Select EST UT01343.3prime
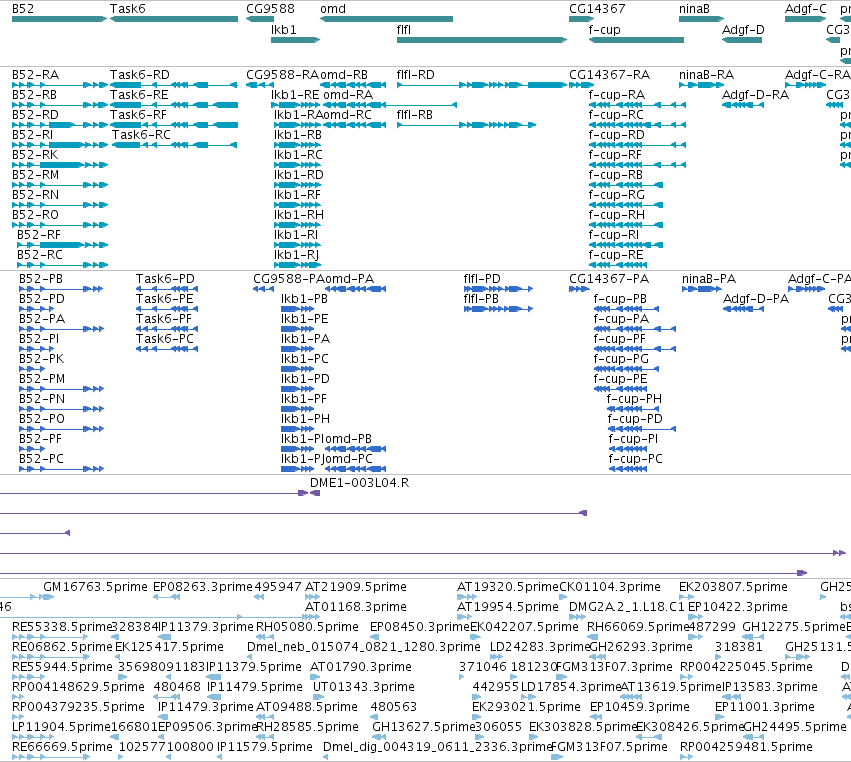Image resolution: width=851 pixels, height=762 pixels. 364,687
